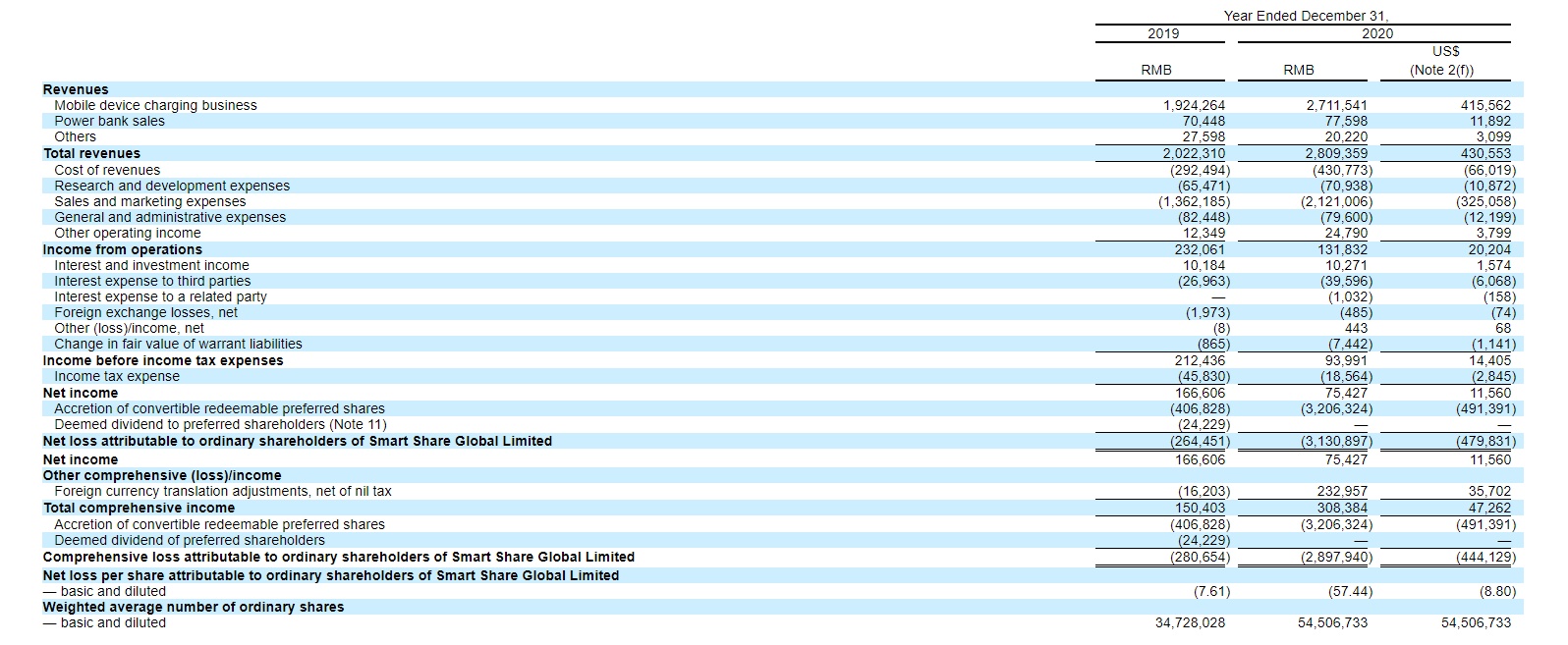Select the 2019 column header

pyautogui.click(x=1163, y=33)
